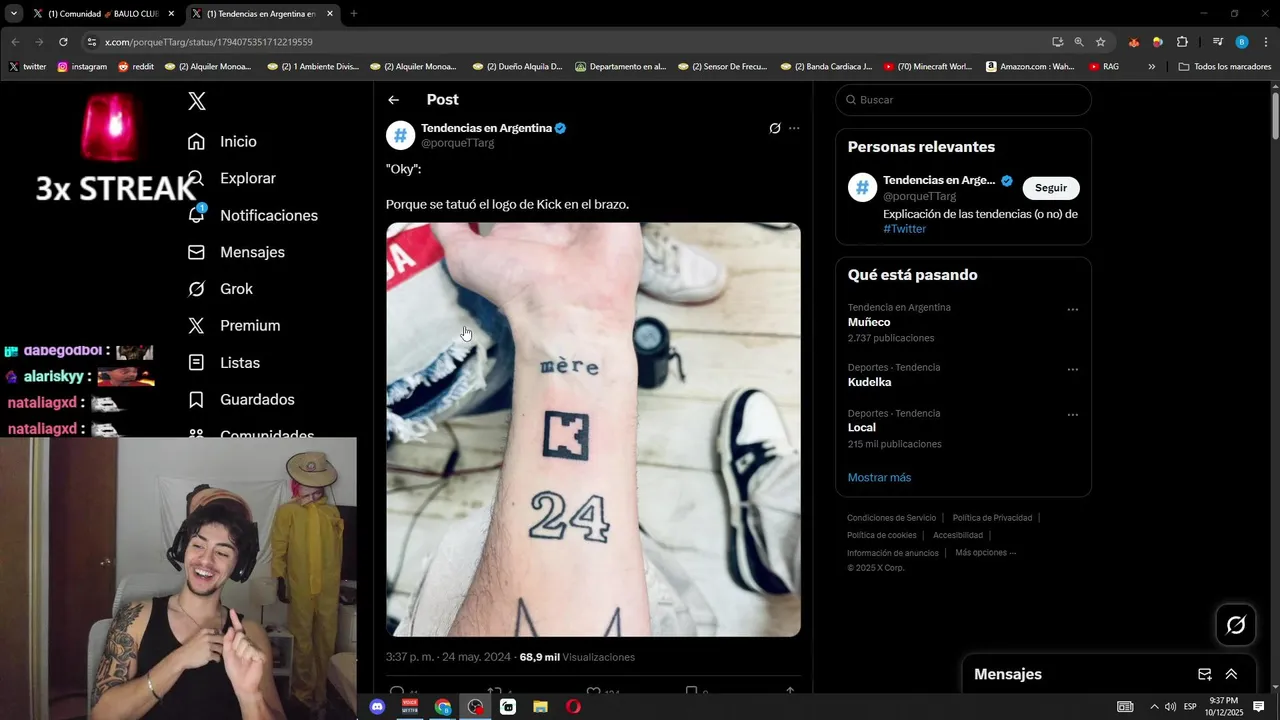This screenshot has height=720, width=1280.
Task: Open the Chrome profile avatar
Action: click(x=1242, y=42)
